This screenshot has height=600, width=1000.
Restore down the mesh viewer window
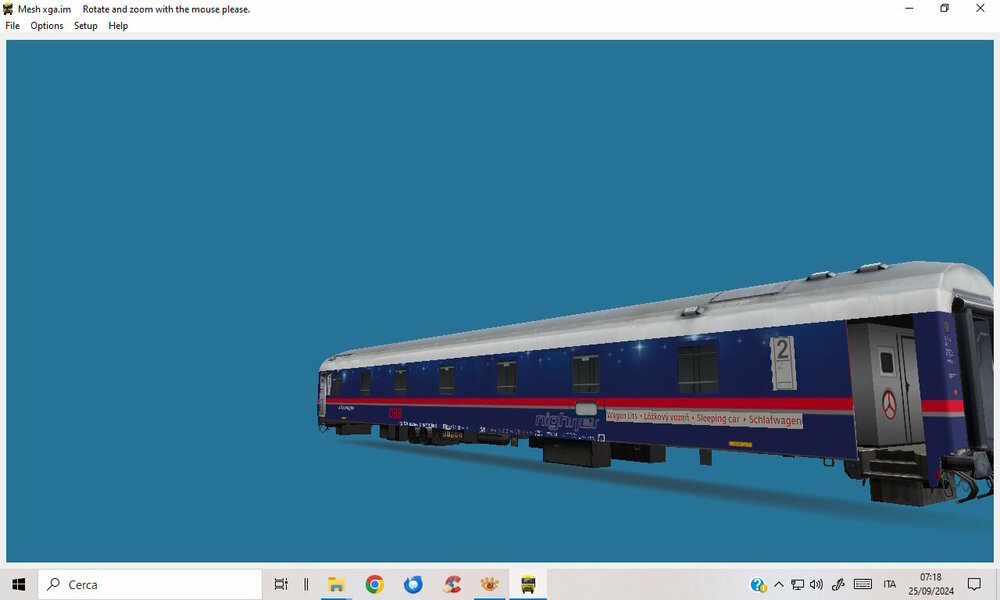[x=945, y=8]
